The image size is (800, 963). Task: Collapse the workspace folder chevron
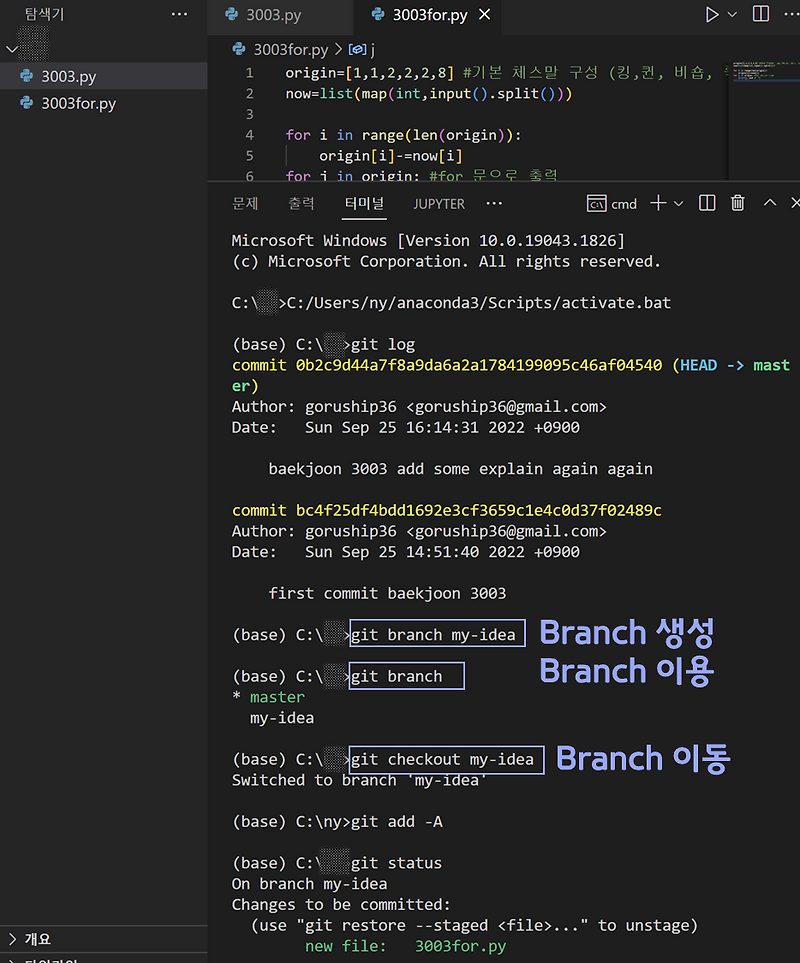point(12,49)
